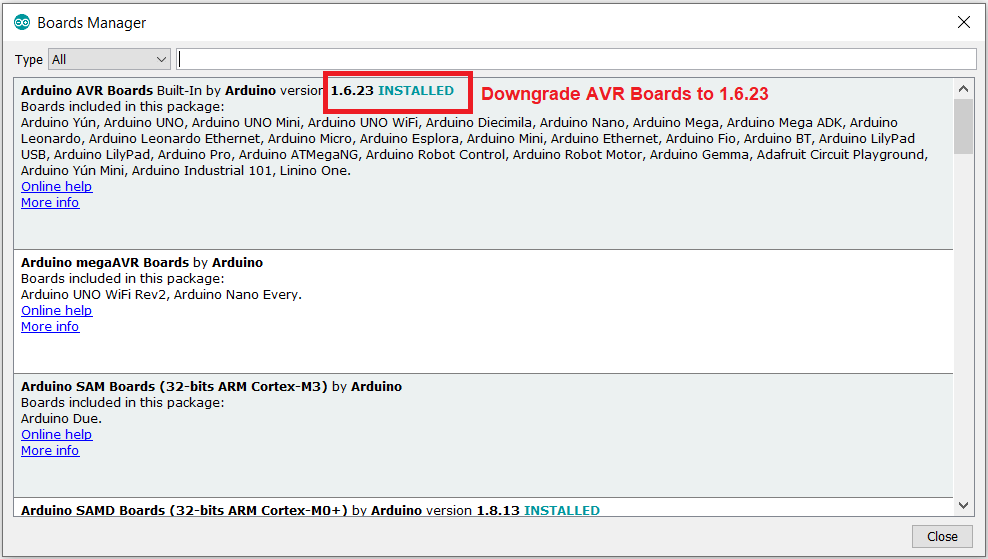Select the Arduino megaAVR Boards package title
Screen dimensions: 988x559
(105, 263)
